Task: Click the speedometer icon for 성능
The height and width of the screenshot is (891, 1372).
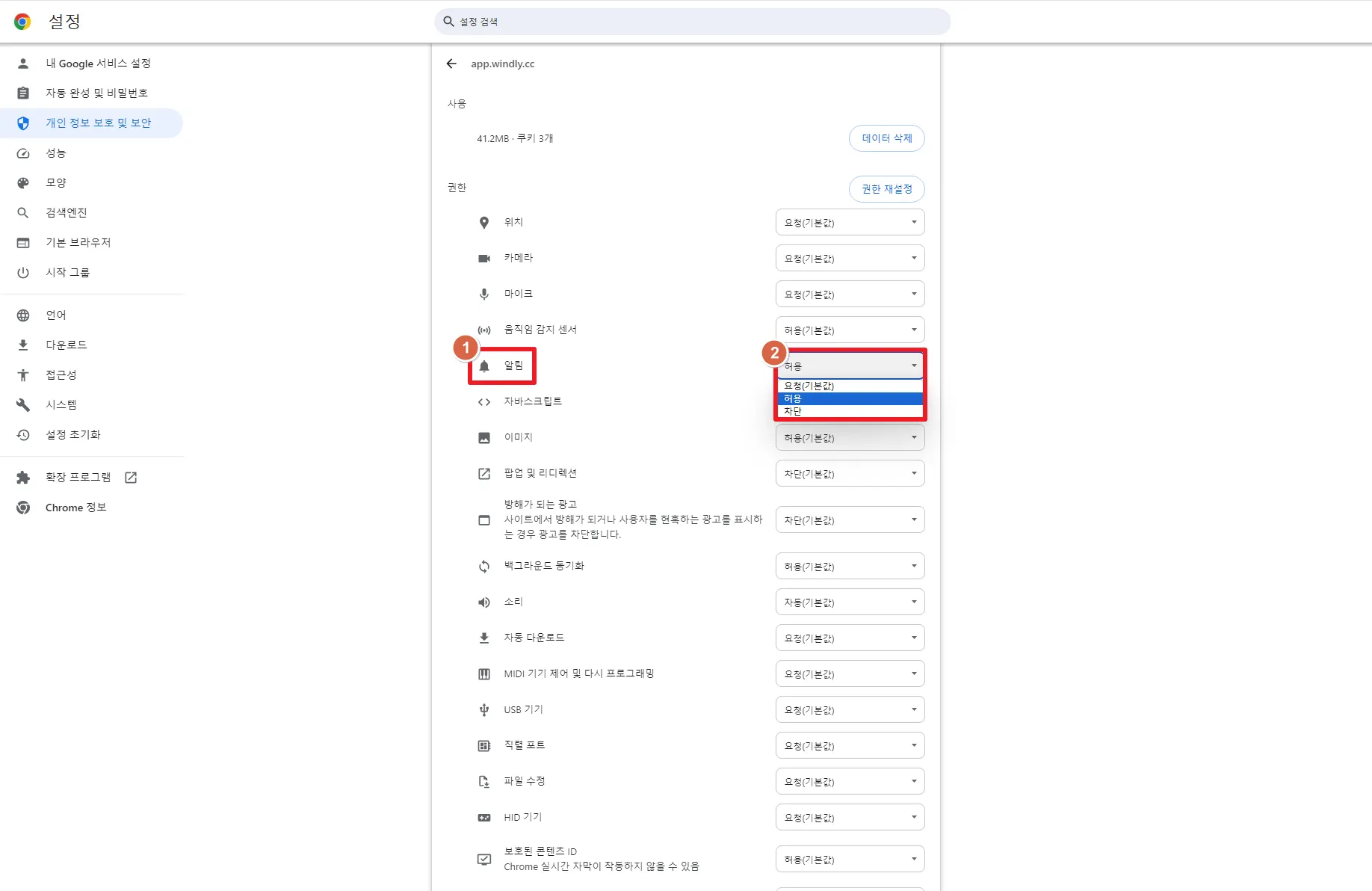Action: 23,153
